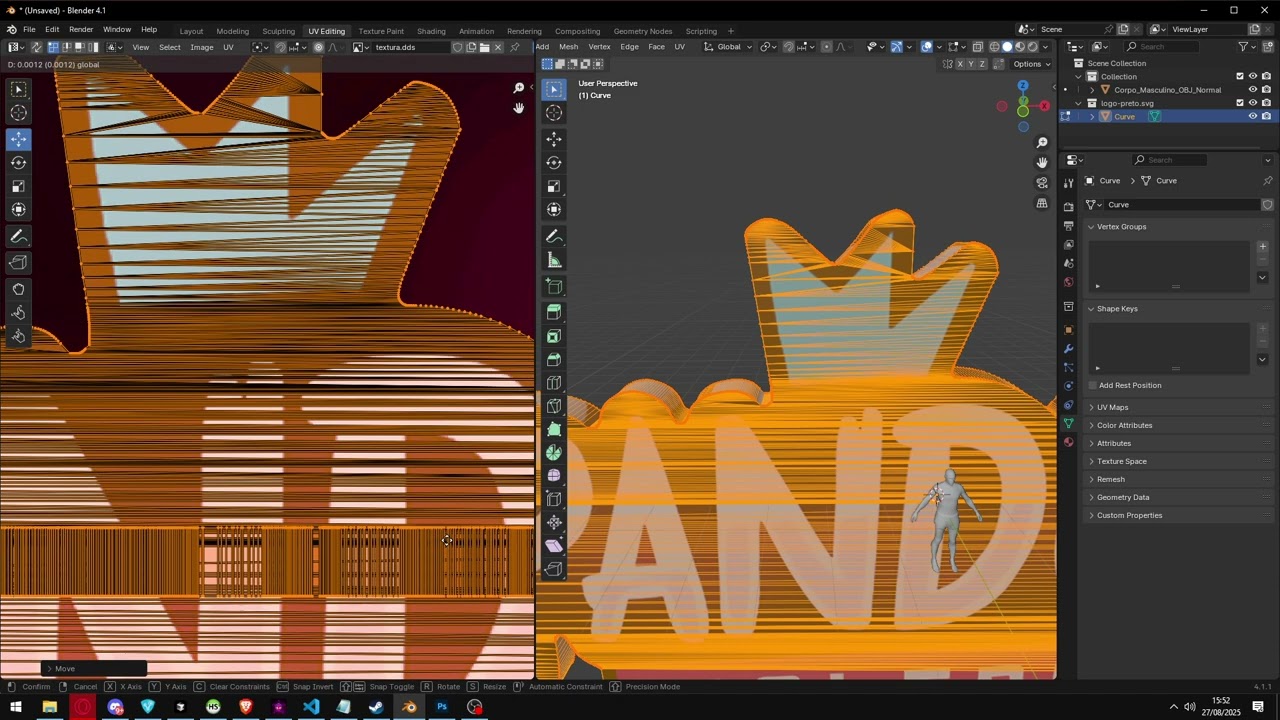Select the Move tool in the UV editor toolbar
The image size is (1280, 720).
tap(19, 139)
